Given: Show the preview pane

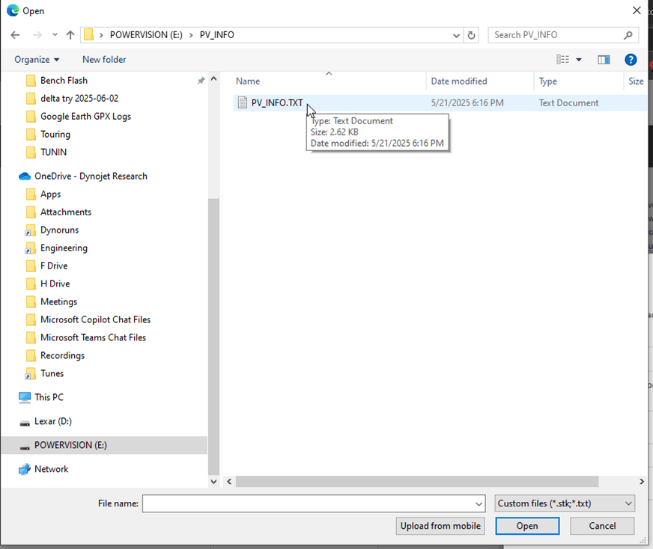Looking at the screenshot, I should click(603, 60).
